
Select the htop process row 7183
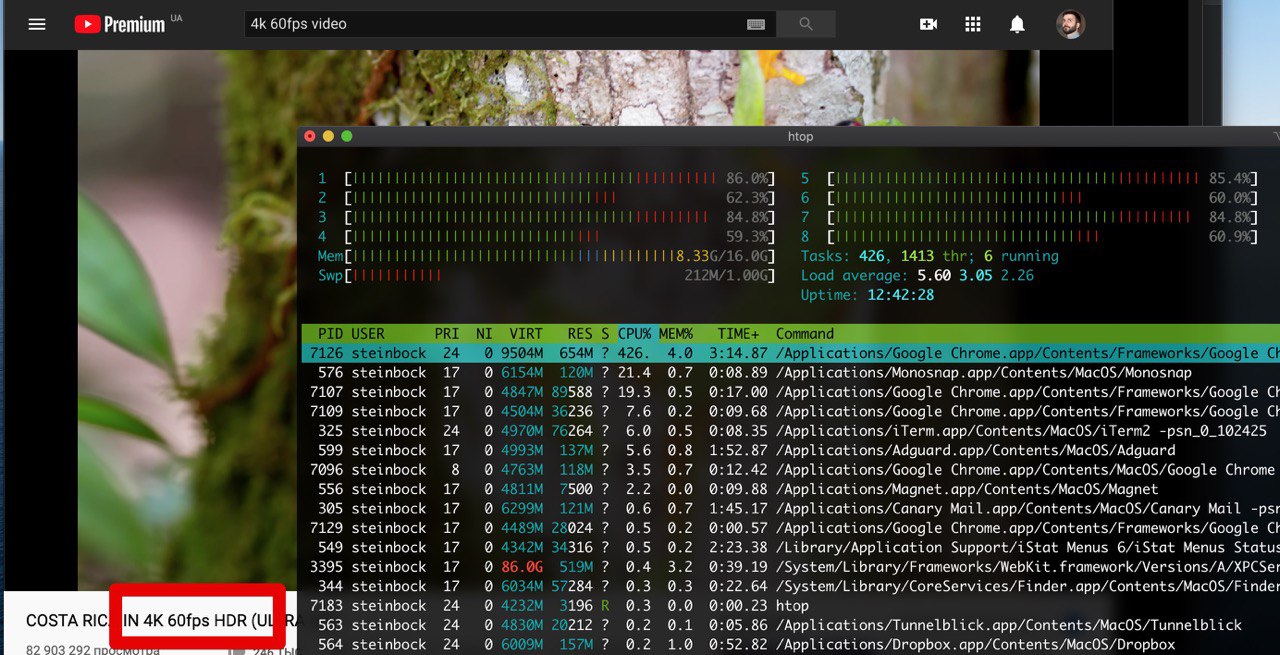pyautogui.click(x=790, y=606)
